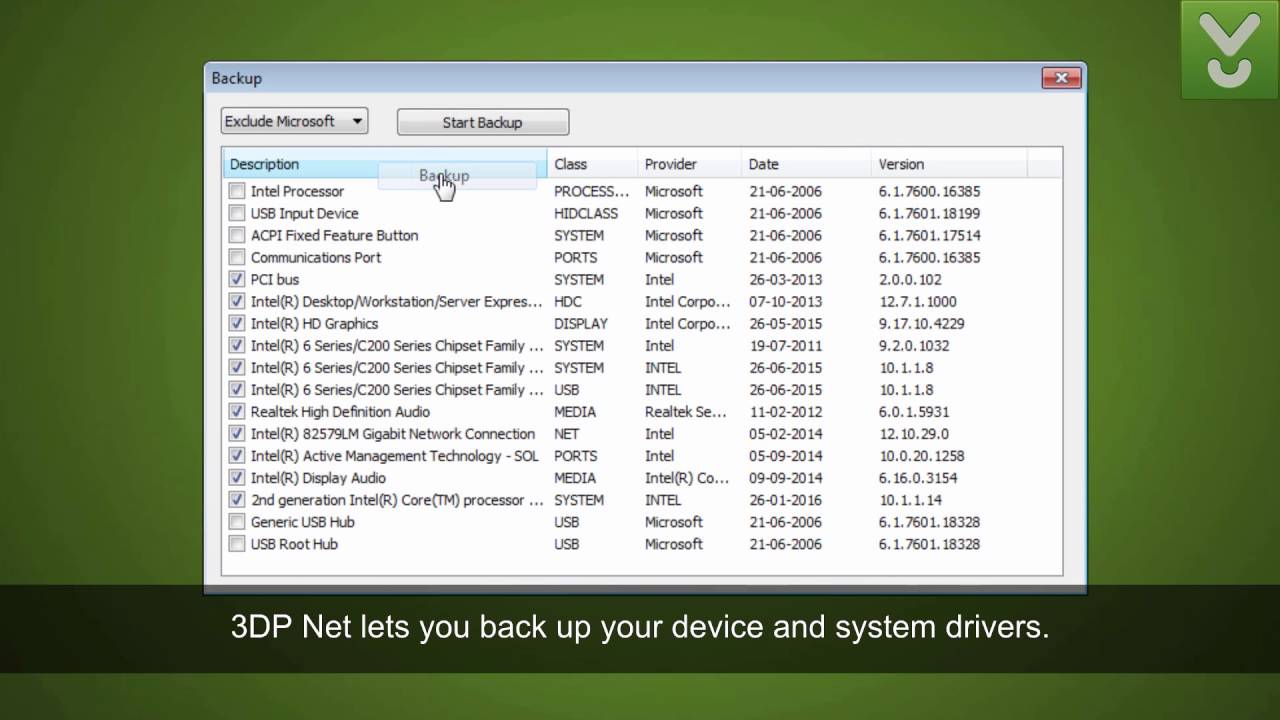
Task: Click version 10.0.20.1258
Action: (x=921, y=455)
